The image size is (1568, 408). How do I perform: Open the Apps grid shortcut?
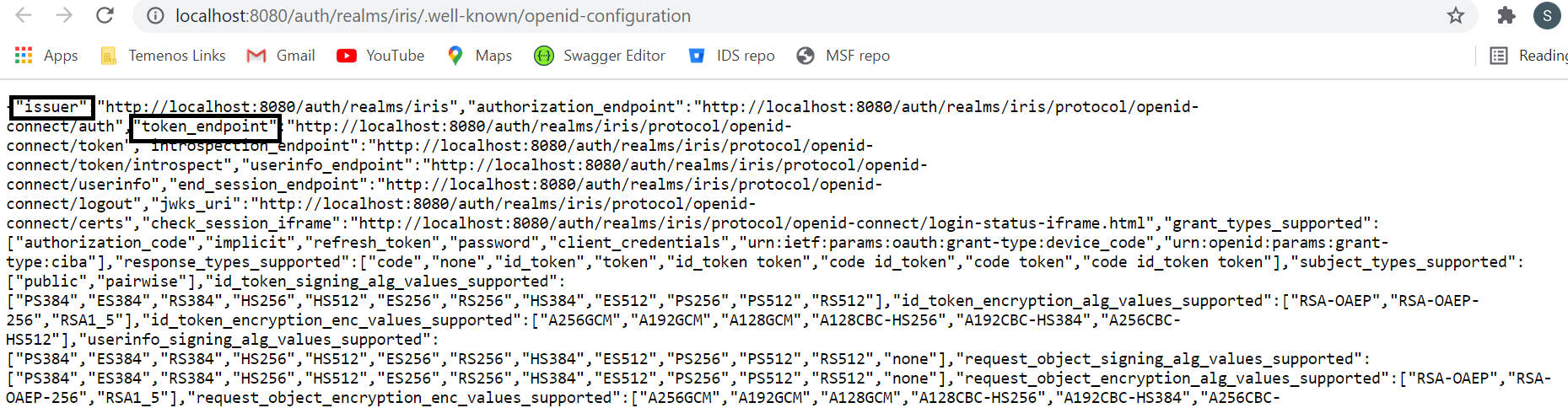tap(47, 56)
